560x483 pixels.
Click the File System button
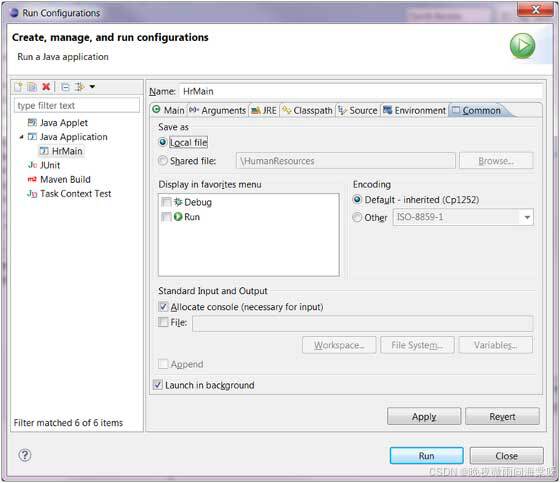[417, 345]
